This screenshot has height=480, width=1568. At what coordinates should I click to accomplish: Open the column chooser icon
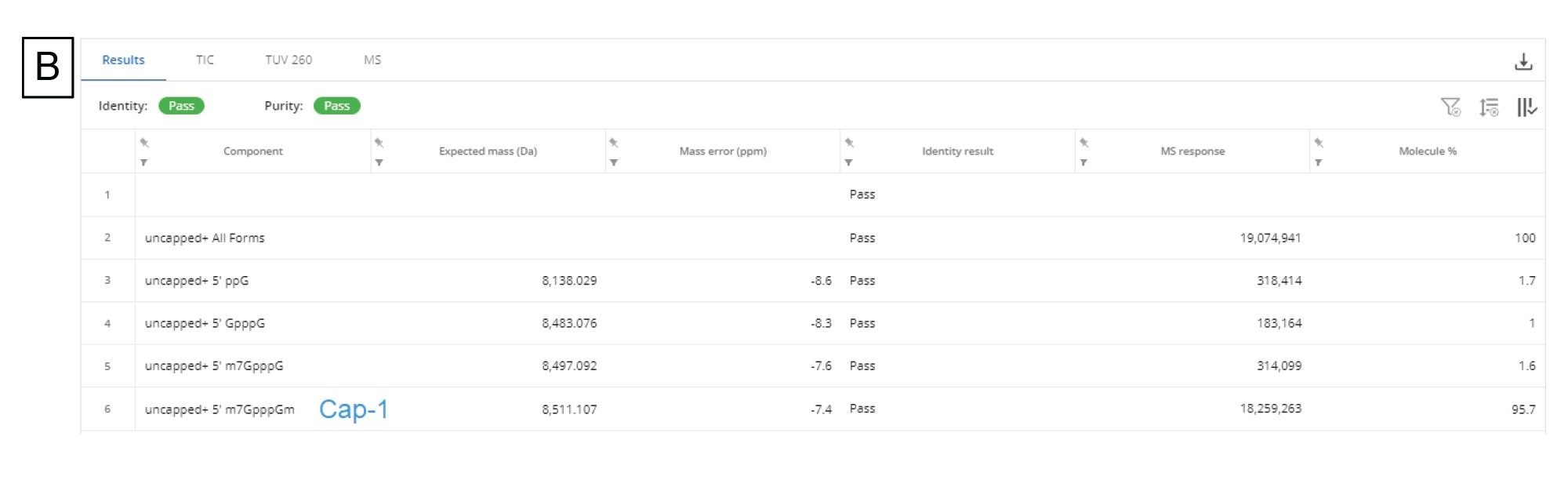coord(1526,107)
